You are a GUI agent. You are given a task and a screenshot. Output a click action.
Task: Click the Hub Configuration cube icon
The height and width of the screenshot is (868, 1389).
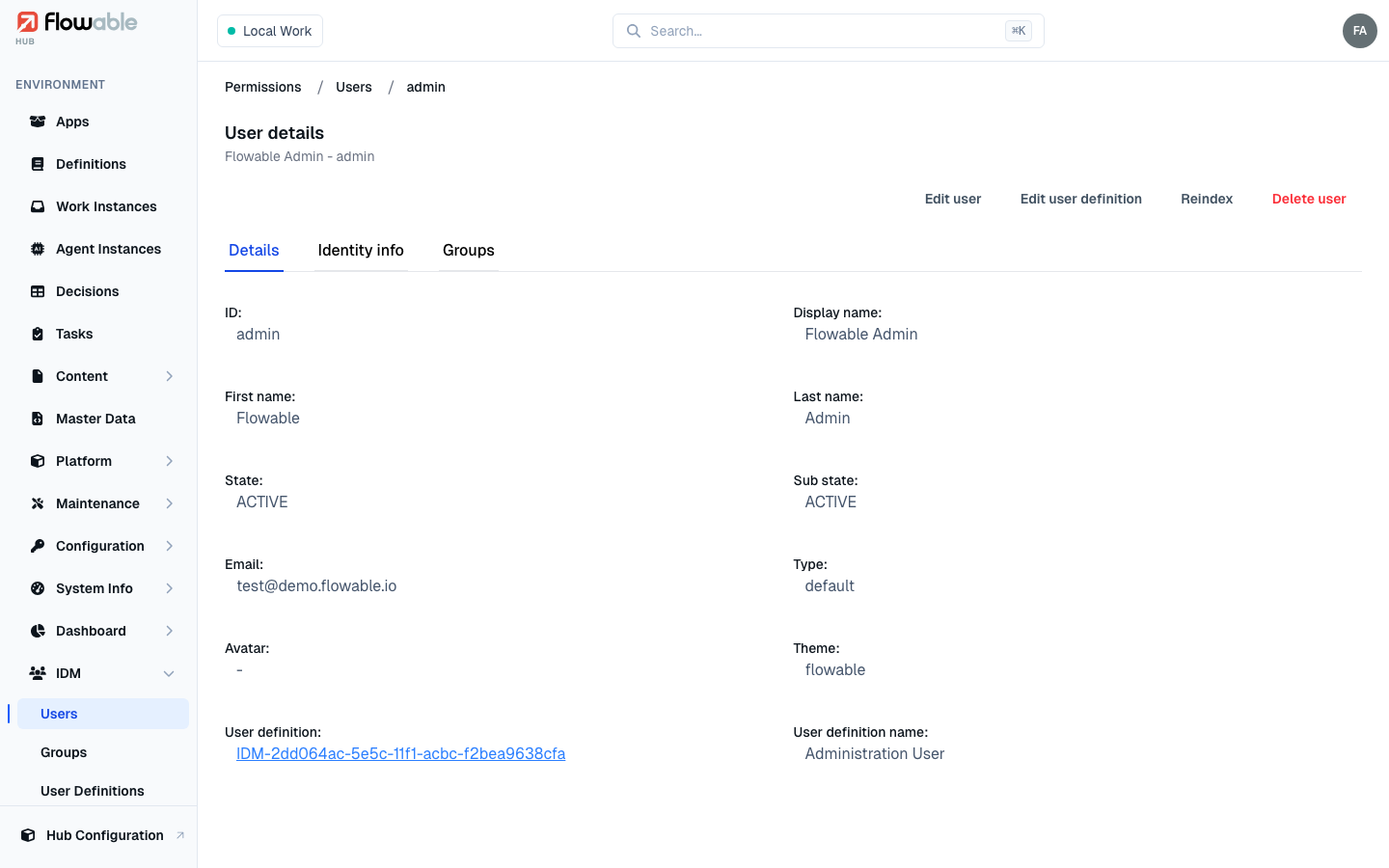(28, 835)
